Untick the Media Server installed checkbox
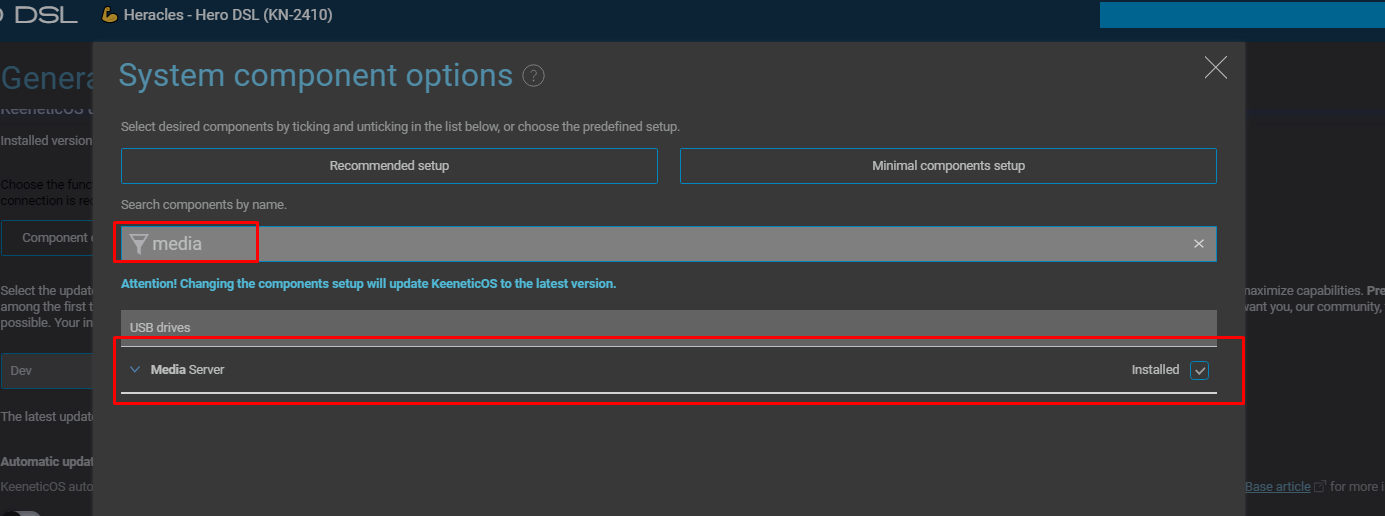This screenshot has height=516, width=1385. pos(1200,370)
